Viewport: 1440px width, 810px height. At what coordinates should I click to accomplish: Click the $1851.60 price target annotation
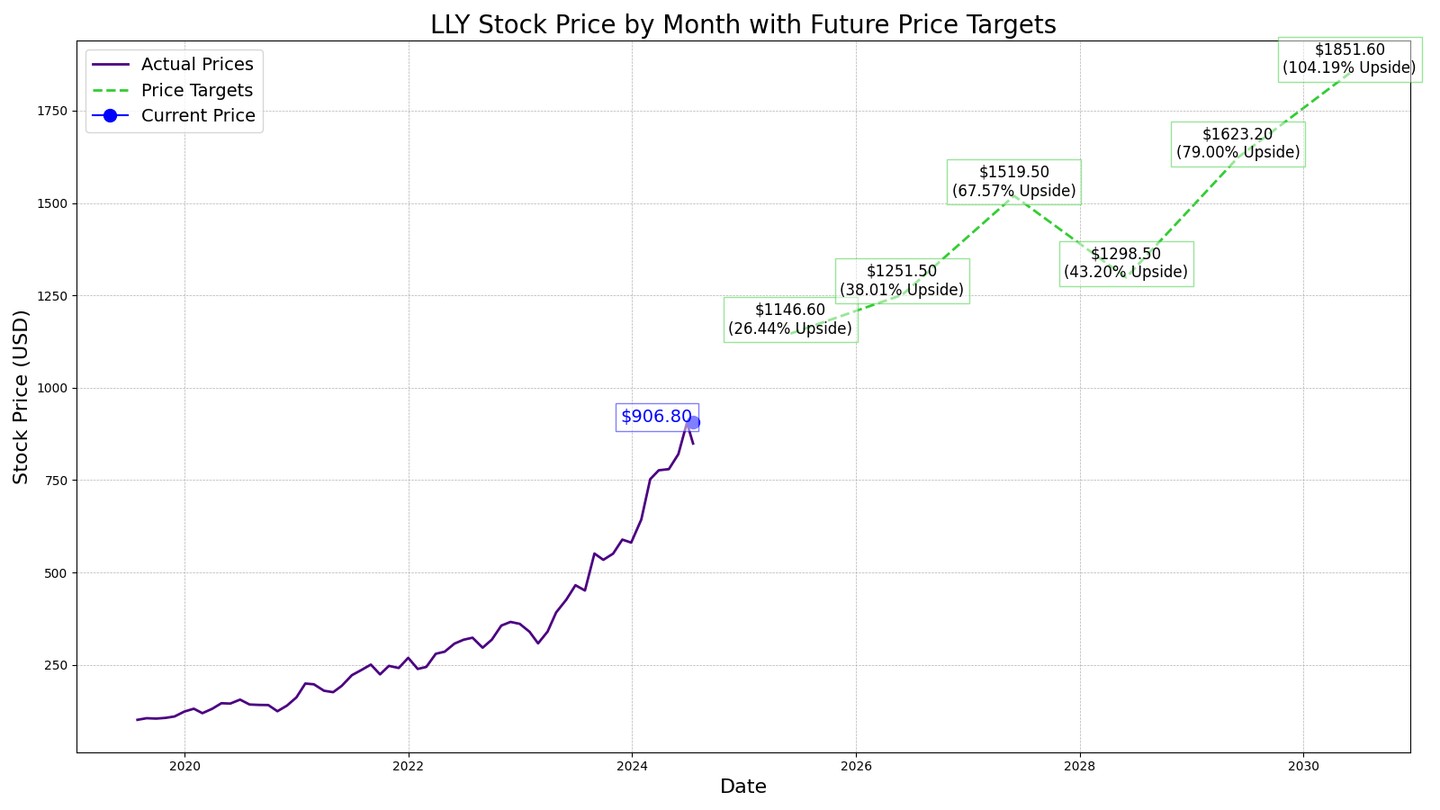(x=1349, y=59)
